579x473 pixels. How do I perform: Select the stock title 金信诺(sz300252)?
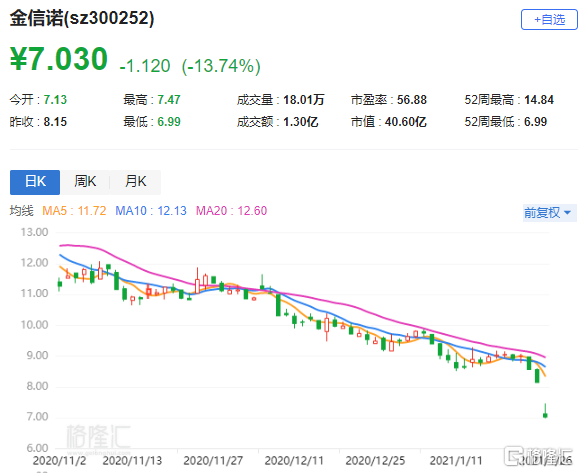(x=82, y=18)
